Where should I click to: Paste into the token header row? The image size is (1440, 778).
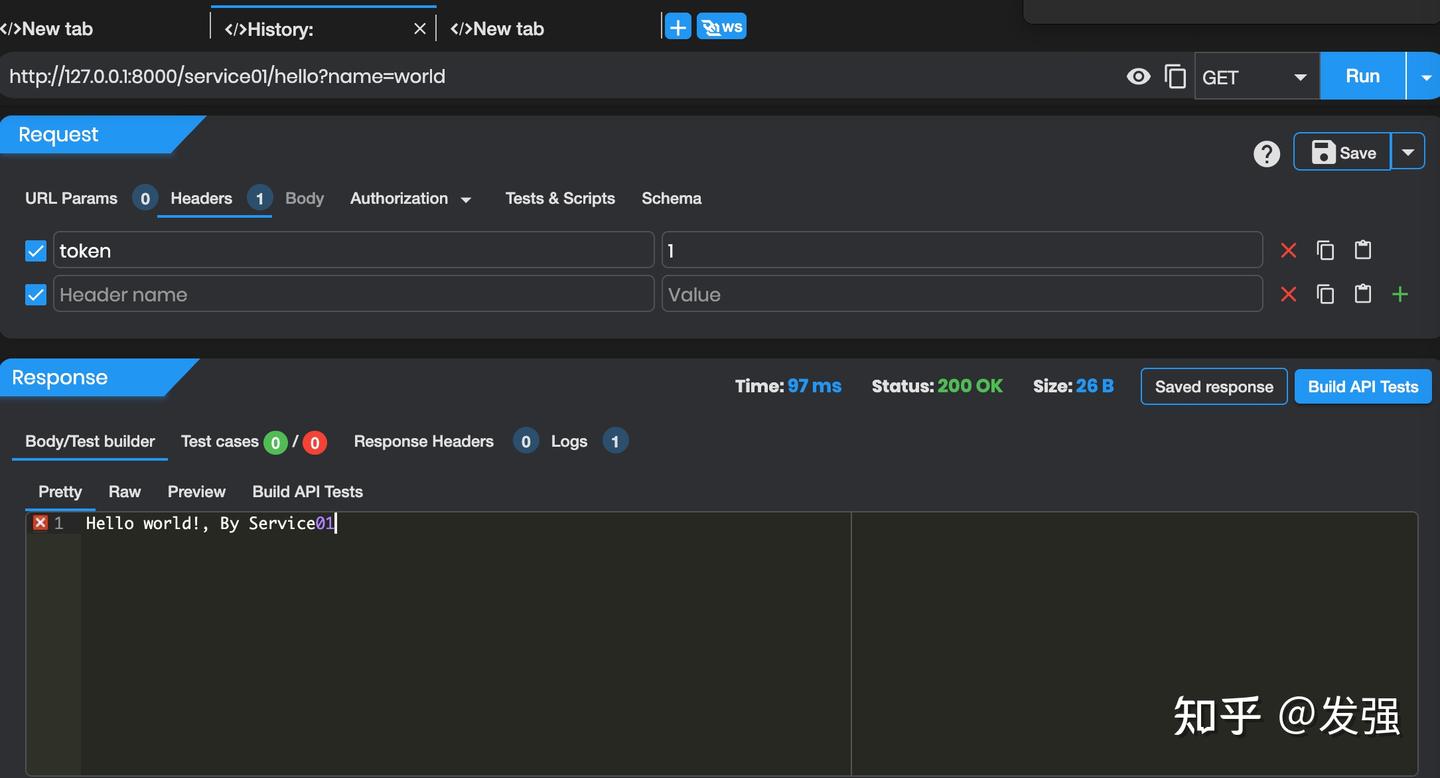[x=1363, y=250]
